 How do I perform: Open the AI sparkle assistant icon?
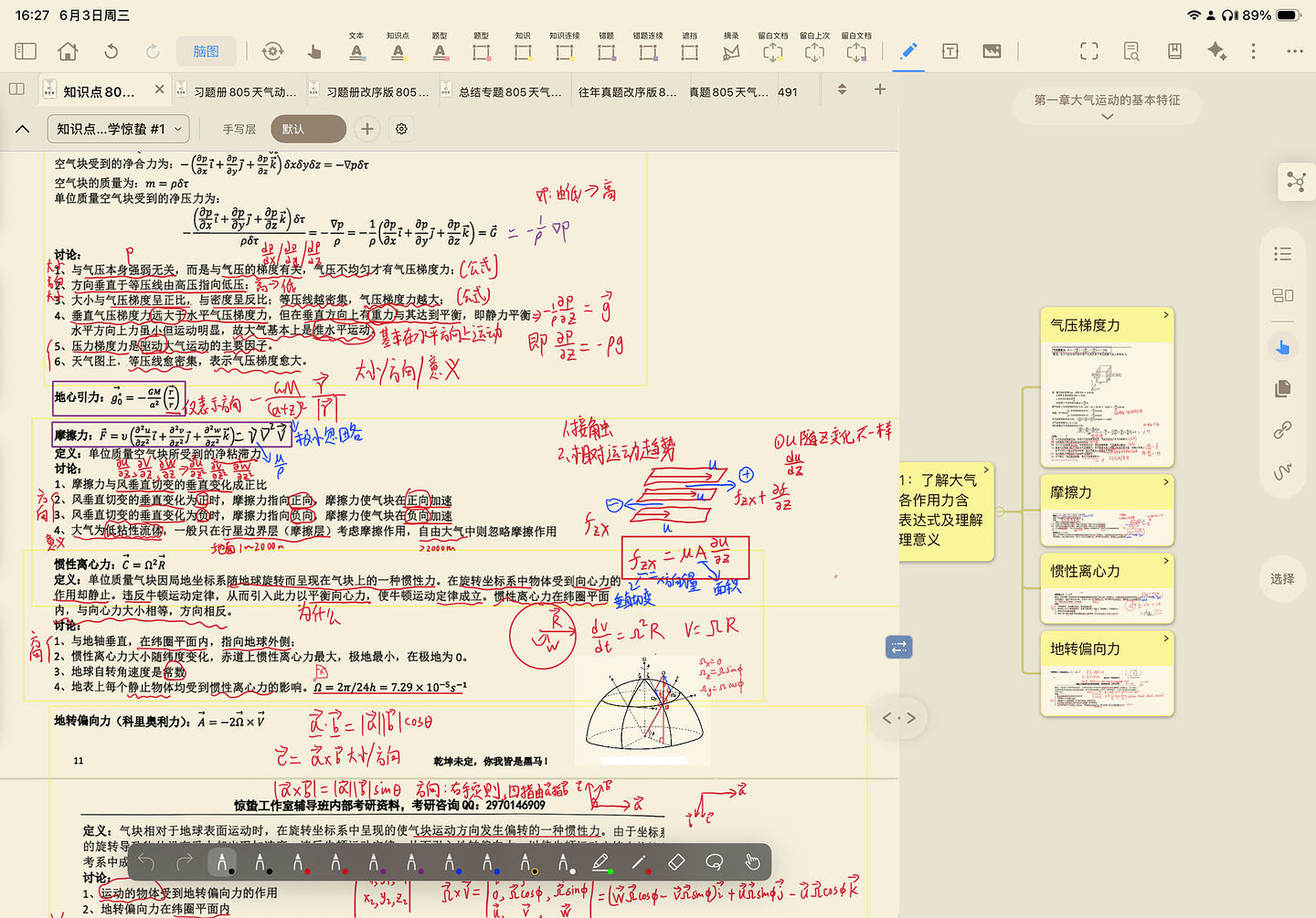pos(1216,51)
